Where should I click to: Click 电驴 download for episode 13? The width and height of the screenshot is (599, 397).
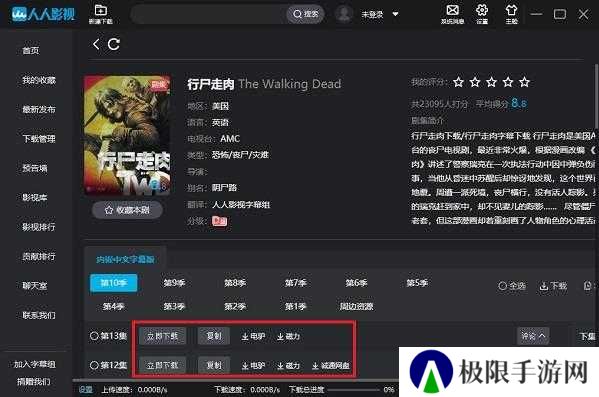[x=253, y=336]
